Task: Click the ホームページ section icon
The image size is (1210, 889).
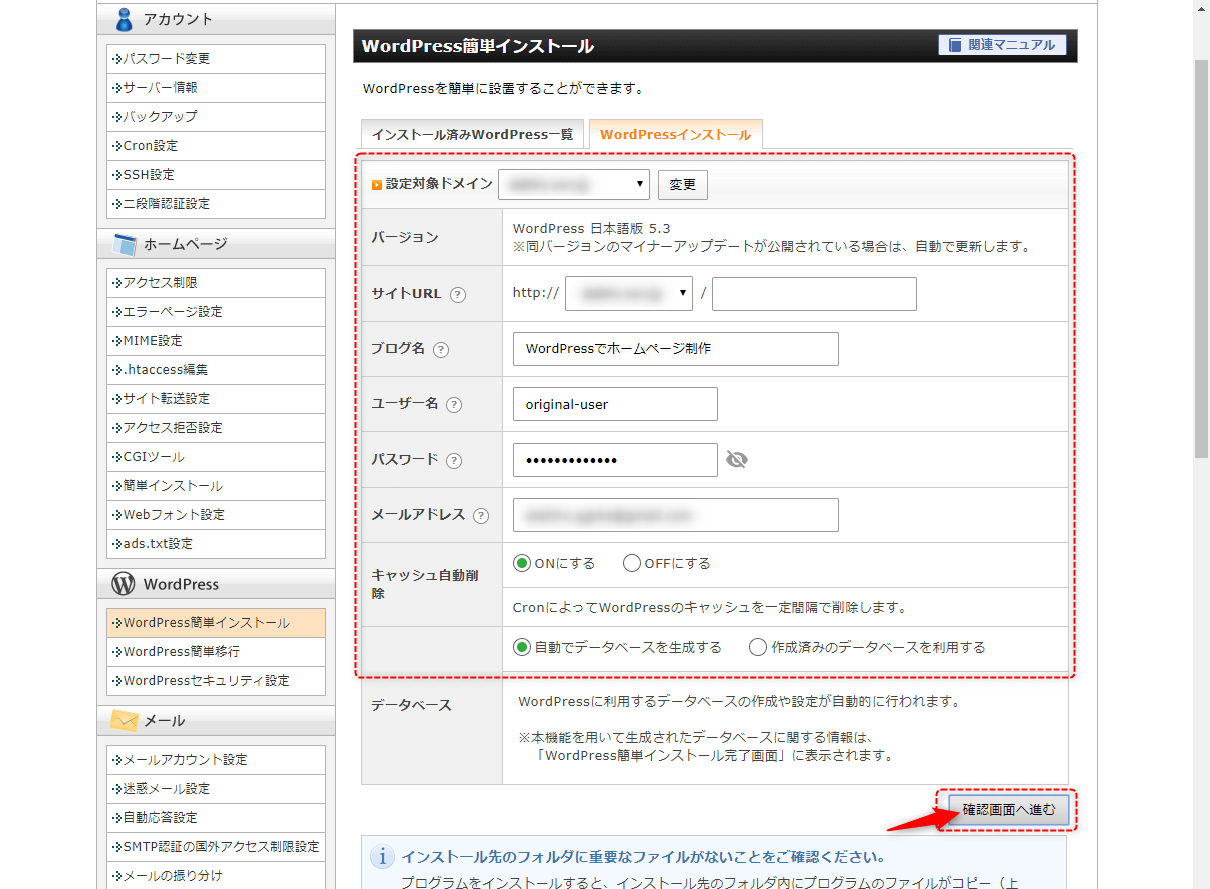Action: pyautogui.click(x=124, y=244)
